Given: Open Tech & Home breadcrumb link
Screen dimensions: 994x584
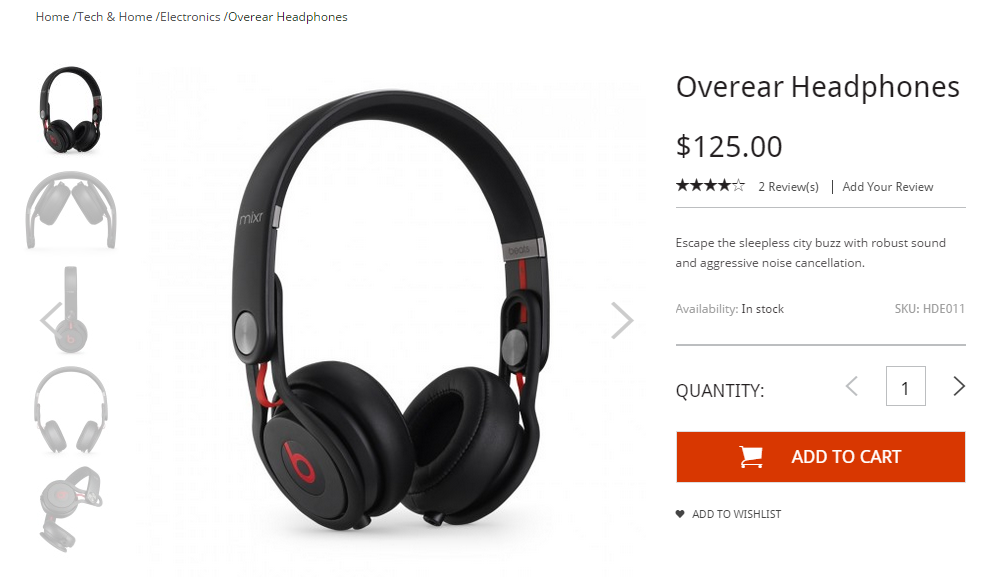Looking at the screenshot, I should pyautogui.click(x=115, y=17).
